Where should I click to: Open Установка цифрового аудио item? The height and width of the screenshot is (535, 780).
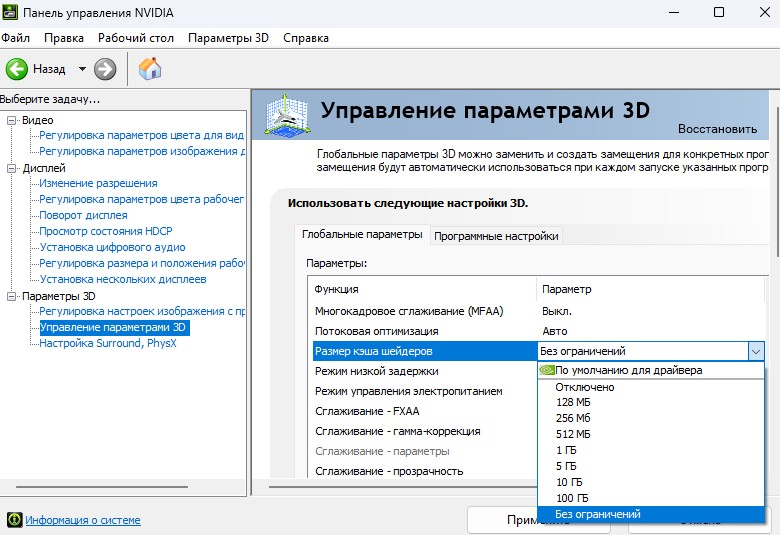point(112,247)
